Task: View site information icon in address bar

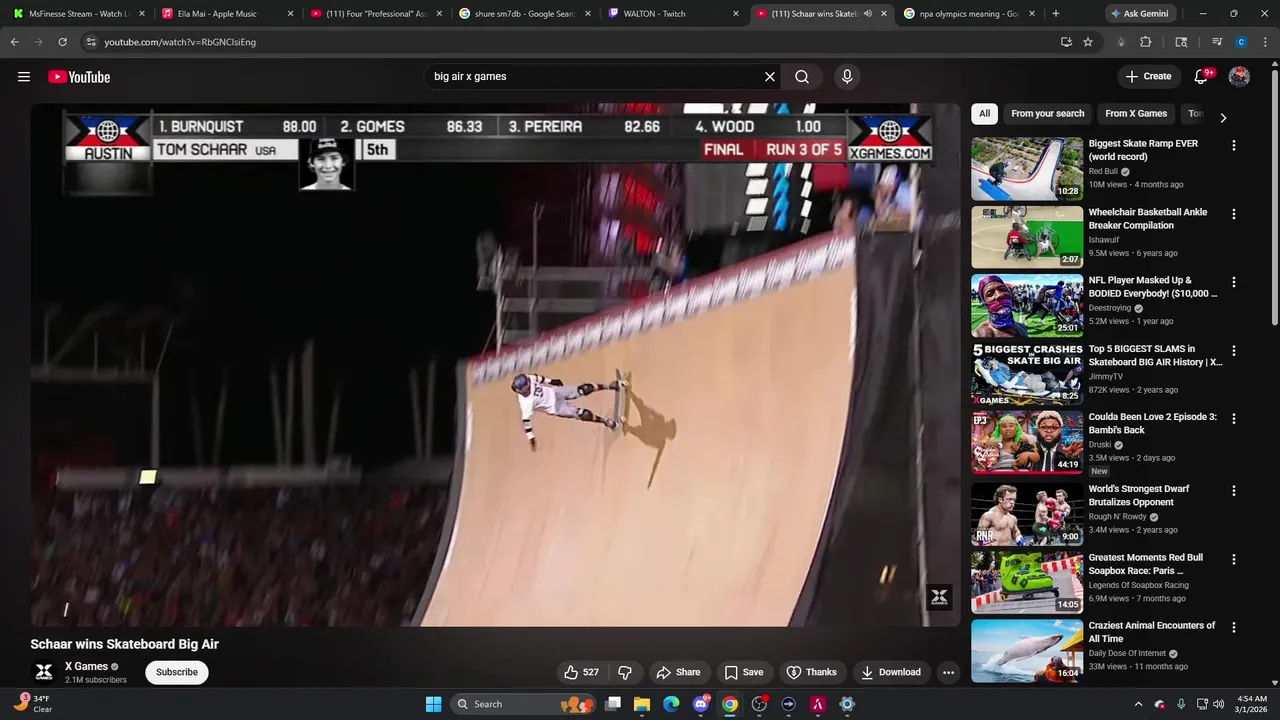Action: tap(90, 42)
